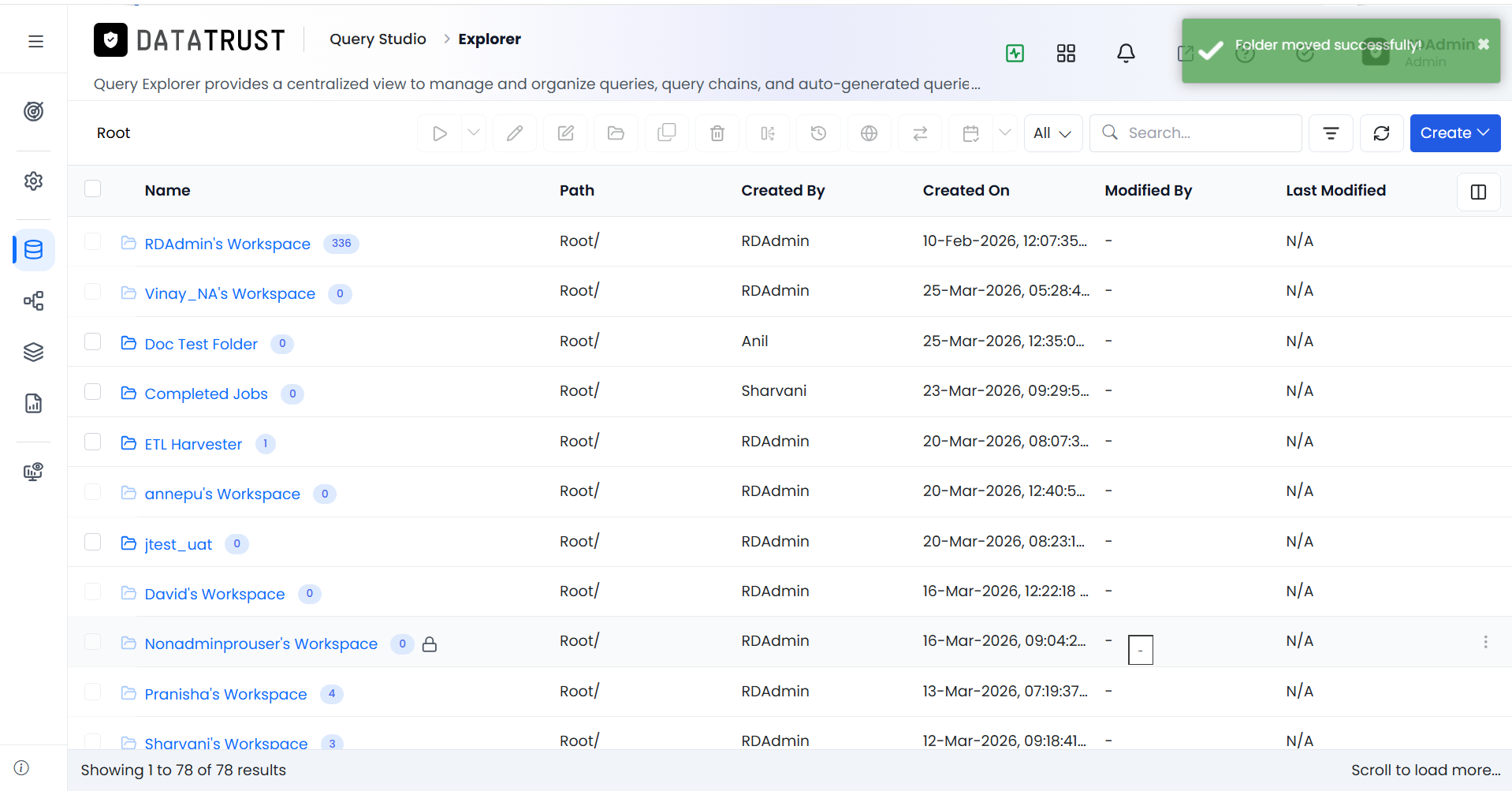Open the database Query Studio sidebar item
This screenshot has width=1512, height=791.
(34, 250)
